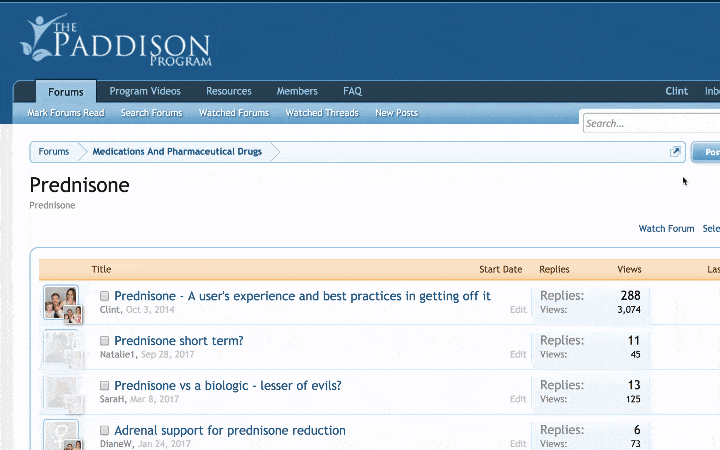This screenshot has height=450, width=720.
Task: Click views count 125
Action: [x=633, y=399]
